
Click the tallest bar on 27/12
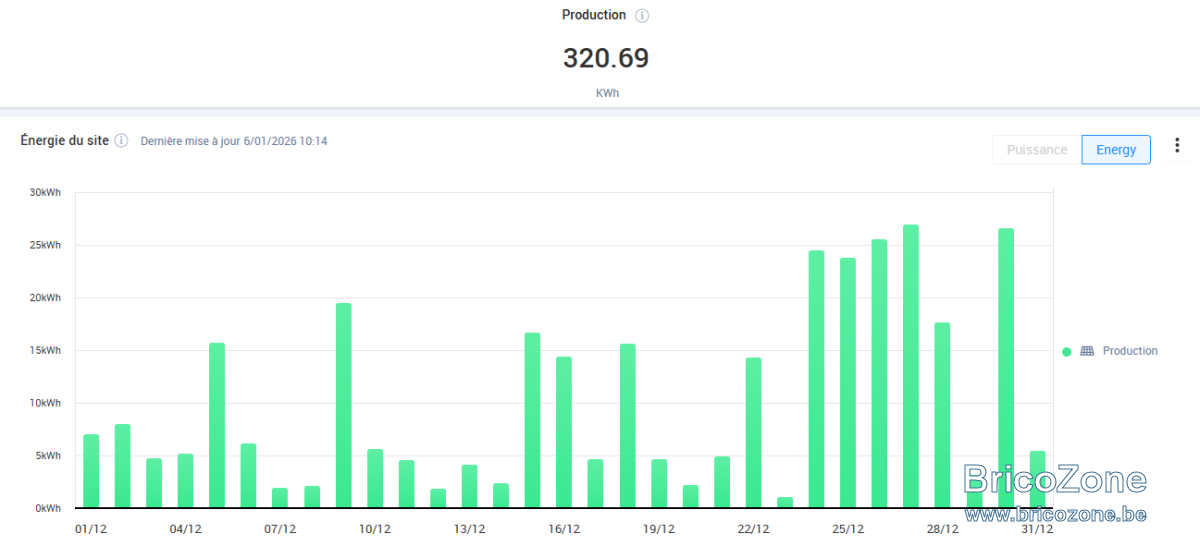tap(911, 366)
